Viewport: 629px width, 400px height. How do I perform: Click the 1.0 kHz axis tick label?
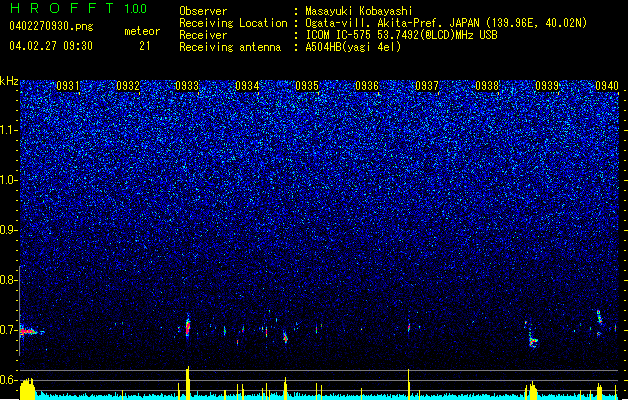8,180
